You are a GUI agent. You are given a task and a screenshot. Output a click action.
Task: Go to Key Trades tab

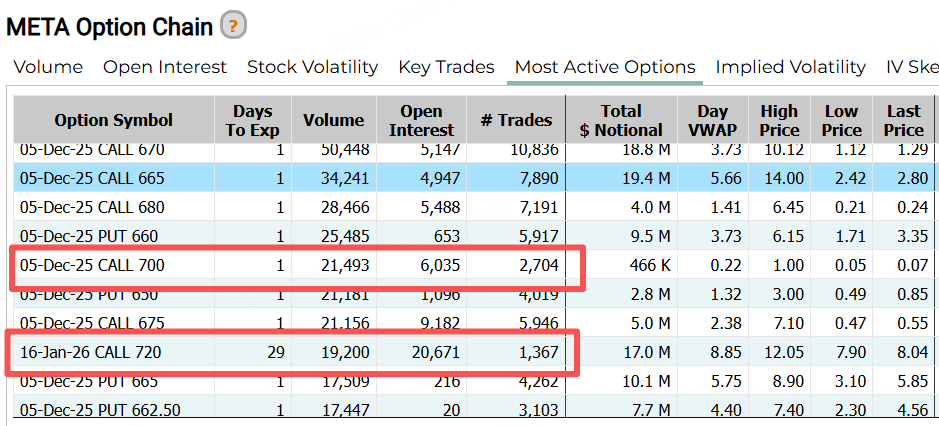click(446, 68)
